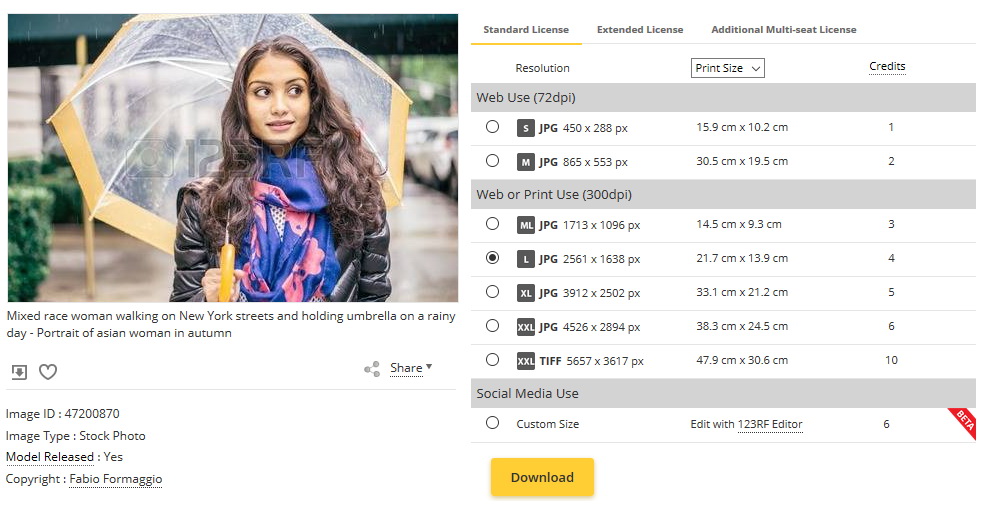983x505 pixels.
Task: Click the woman with umbrella photo preview
Action: click(232, 158)
